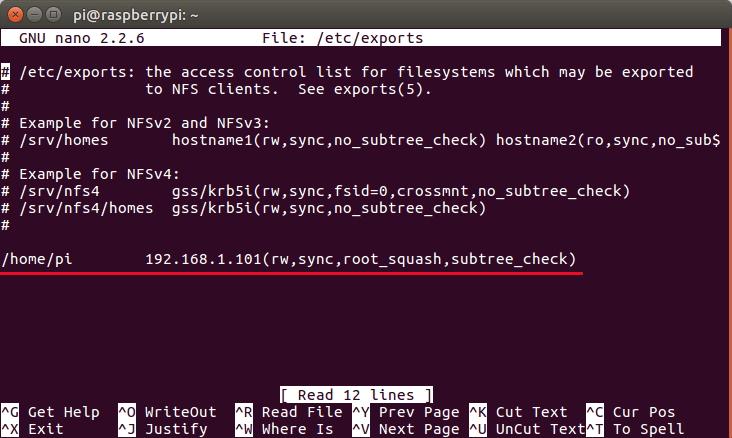This screenshot has width=732, height=438.
Task: Select the ^R Read File shortcut
Action: [288, 412]
